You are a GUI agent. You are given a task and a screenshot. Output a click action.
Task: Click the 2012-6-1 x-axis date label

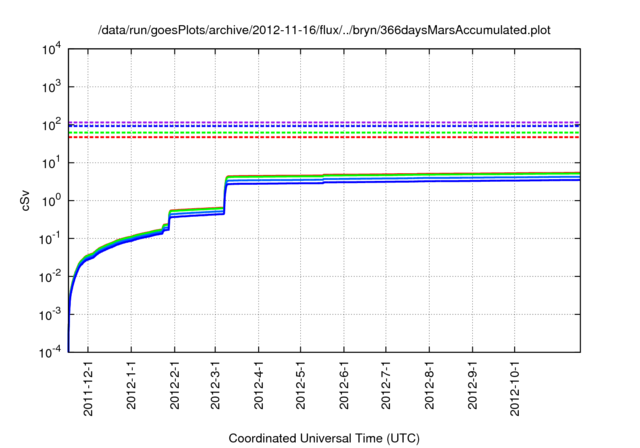[344, 384]
